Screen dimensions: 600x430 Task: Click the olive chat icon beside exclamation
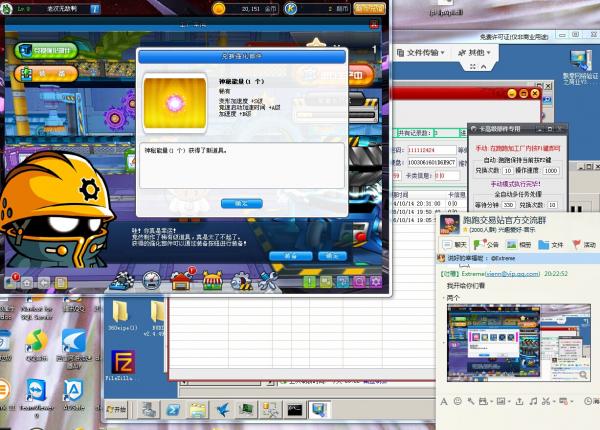326,282
